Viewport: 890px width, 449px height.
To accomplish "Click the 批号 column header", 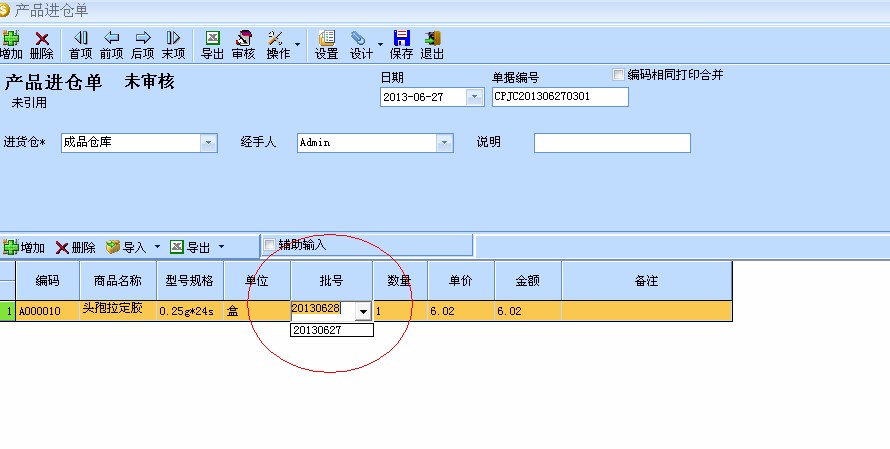I will (x=331, y=280).
